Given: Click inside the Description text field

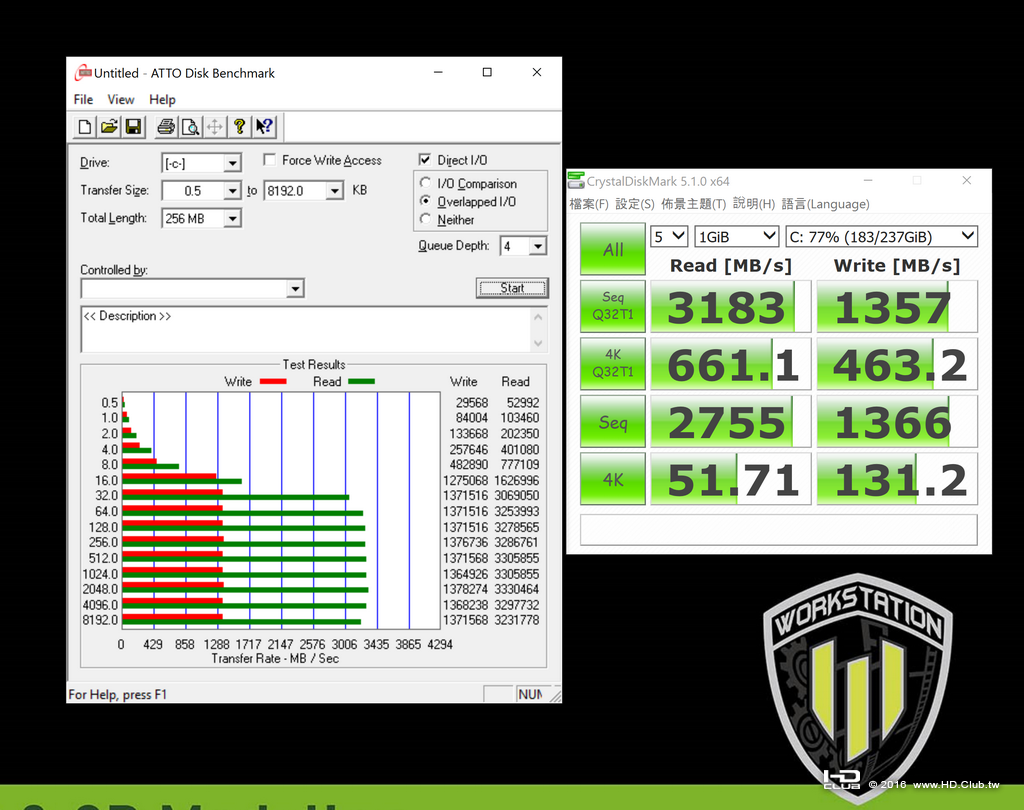Looking at the screenshot, I should point(307,329).
